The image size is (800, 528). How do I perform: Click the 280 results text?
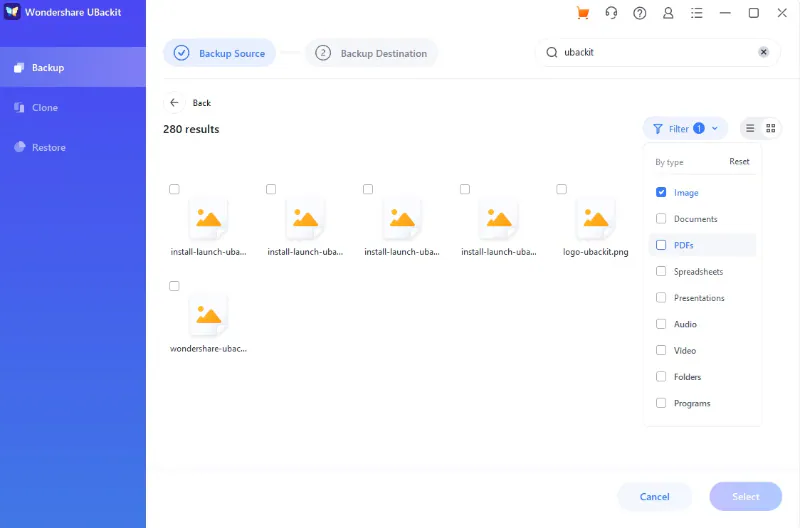[x=191, y=130]
